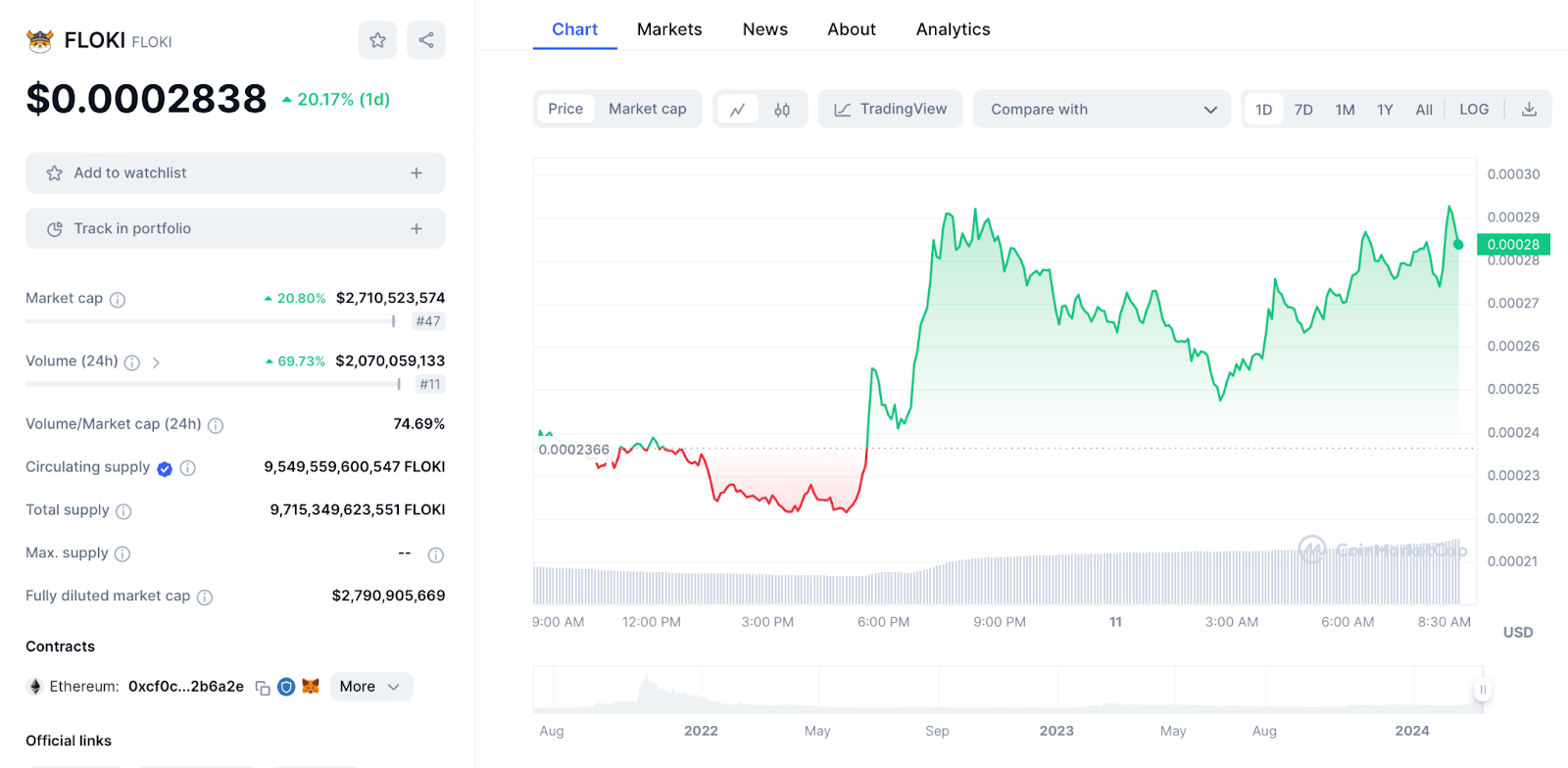Open Circulating supply info icon

188,468
